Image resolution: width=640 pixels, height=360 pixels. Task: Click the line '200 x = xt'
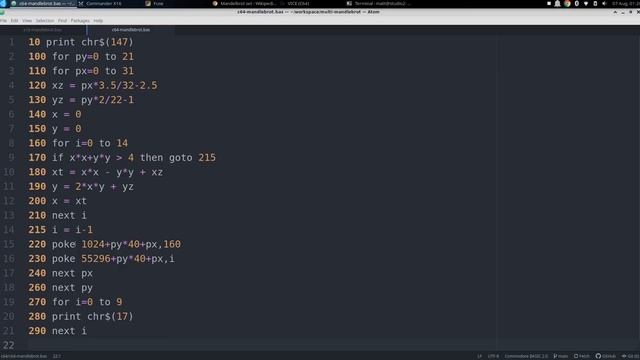pos(58,201)
